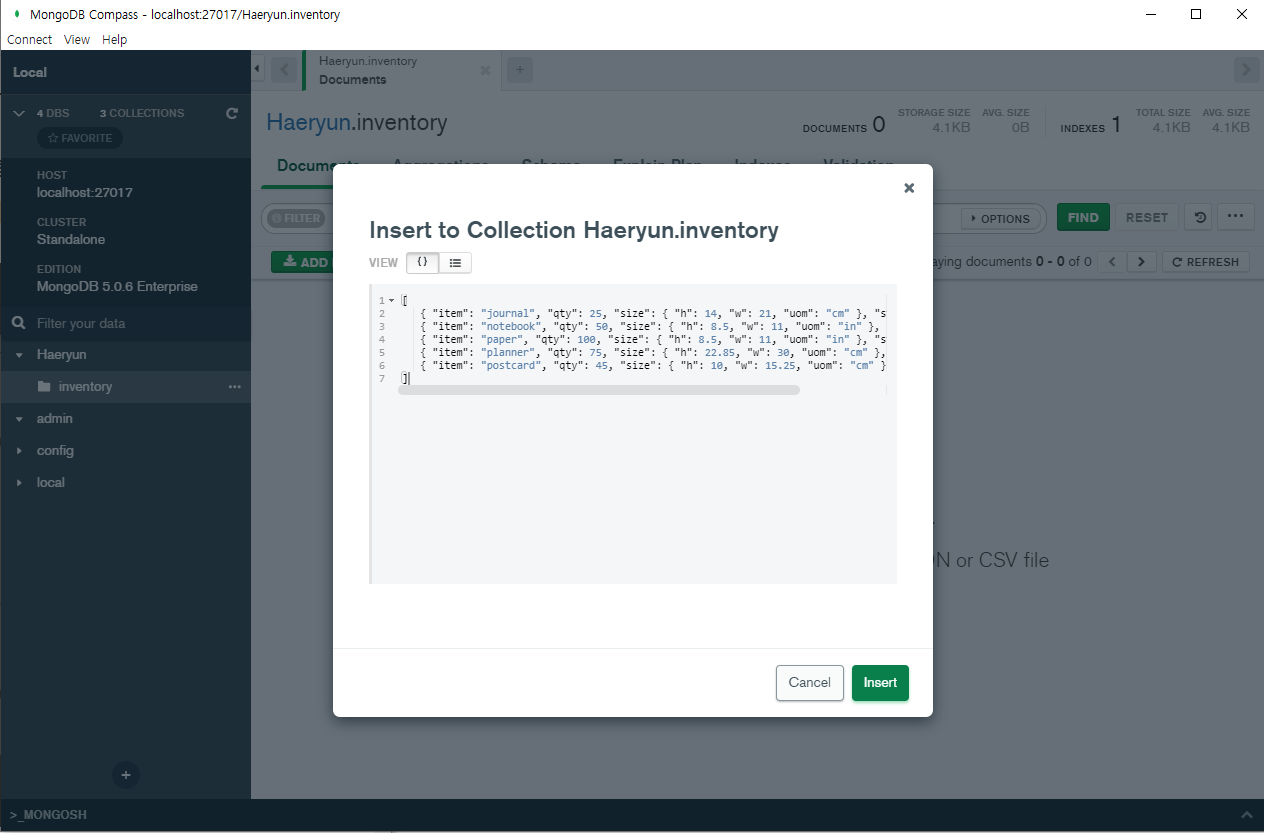The image size is (1264, 833).
Task: Click the MongoDB 5.0.6 Enterprise edition text
Action: pos(117,286)
